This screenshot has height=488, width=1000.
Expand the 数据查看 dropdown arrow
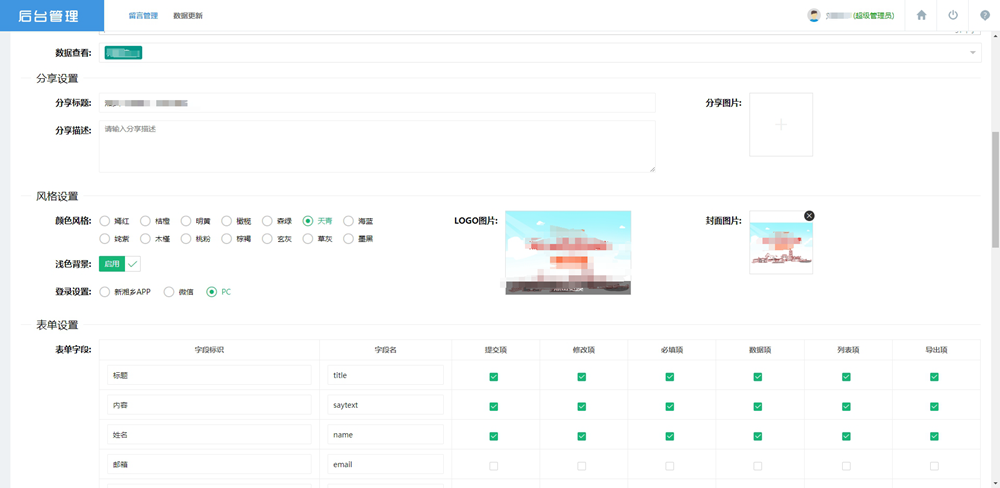pyautogui.click(x=973, y=53)
